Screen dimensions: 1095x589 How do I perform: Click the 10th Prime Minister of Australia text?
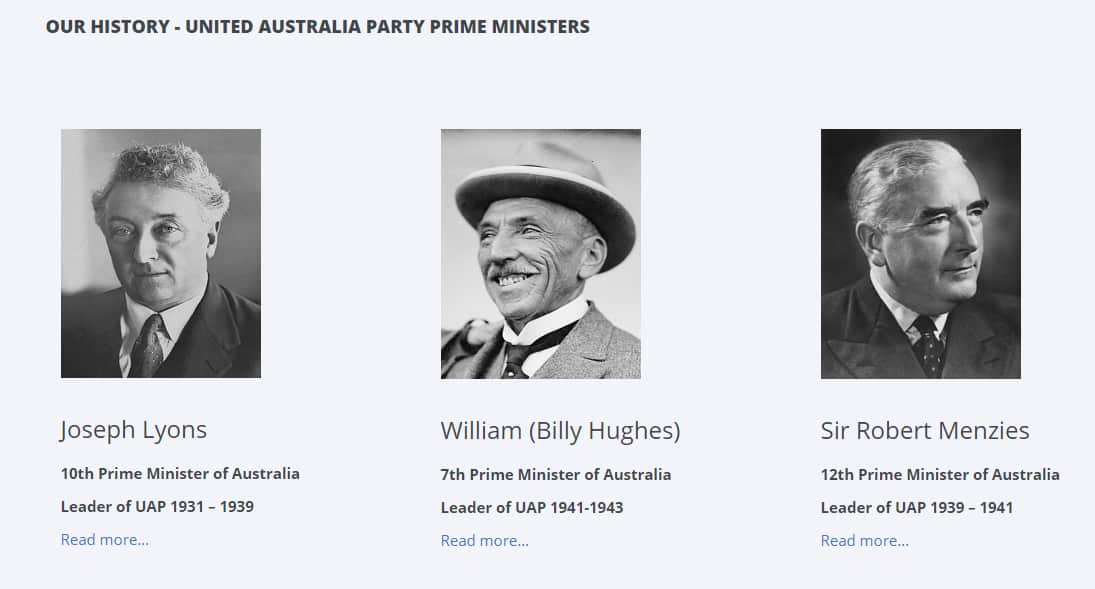coord(179,474)
